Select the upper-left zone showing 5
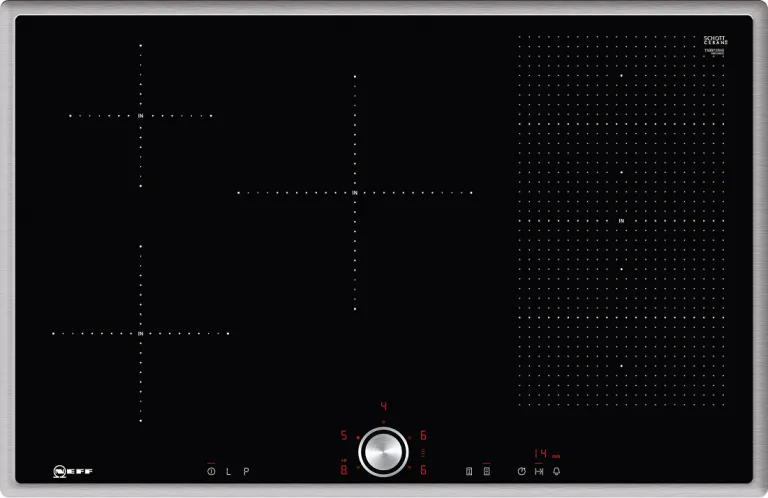 (x=344, y=436)
